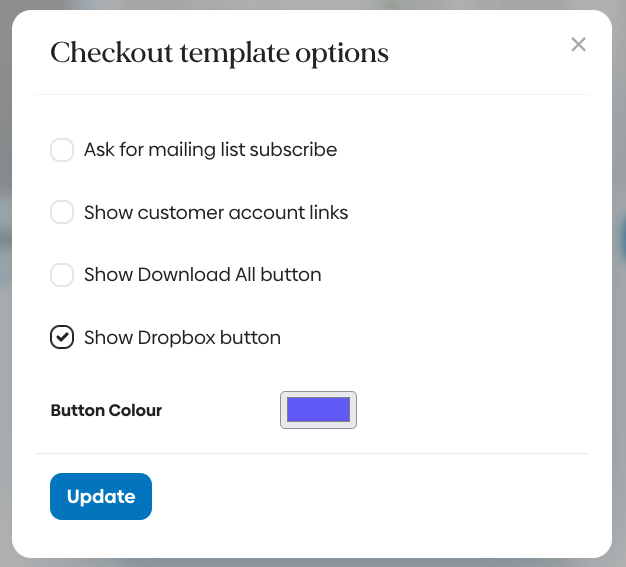626x567 pixels.
Task: Close the Checkout template options dialog
Action: (578, 44)
